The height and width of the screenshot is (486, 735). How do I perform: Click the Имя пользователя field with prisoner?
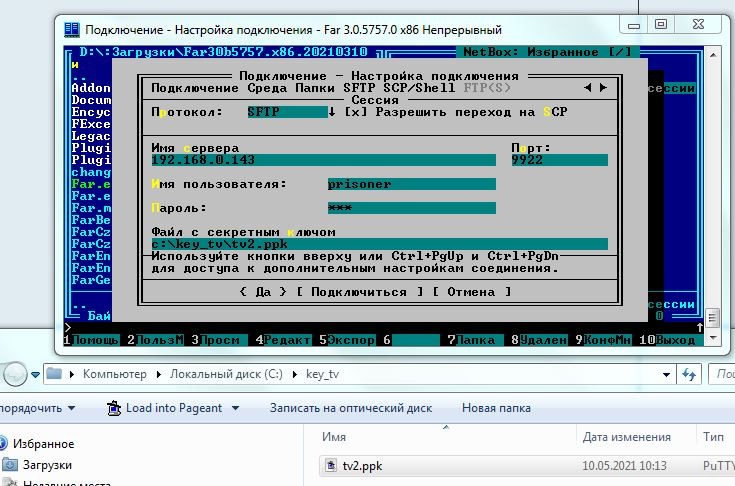[x=410, y=184]
